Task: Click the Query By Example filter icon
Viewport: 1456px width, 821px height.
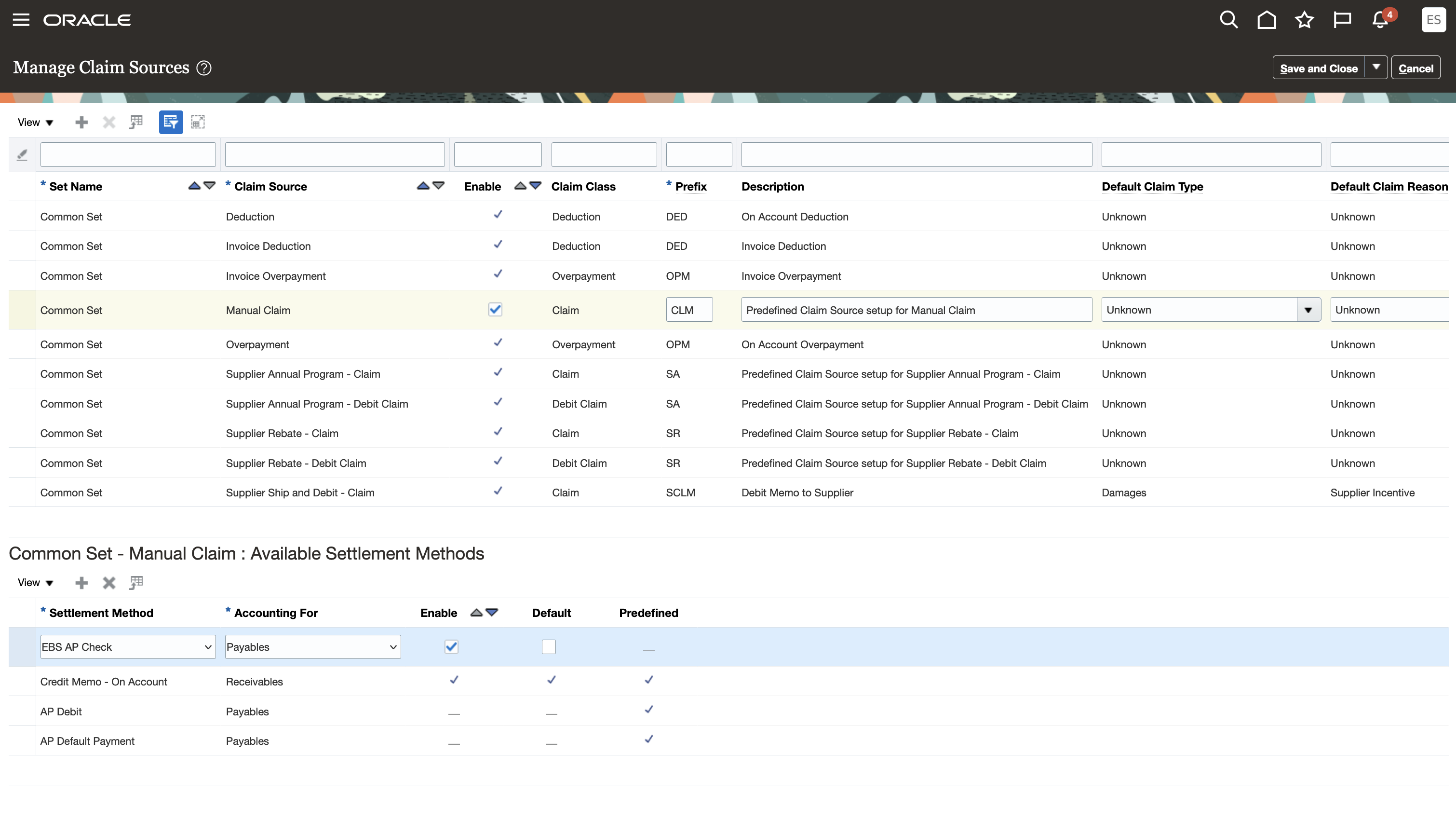Action: pos(171,122)
